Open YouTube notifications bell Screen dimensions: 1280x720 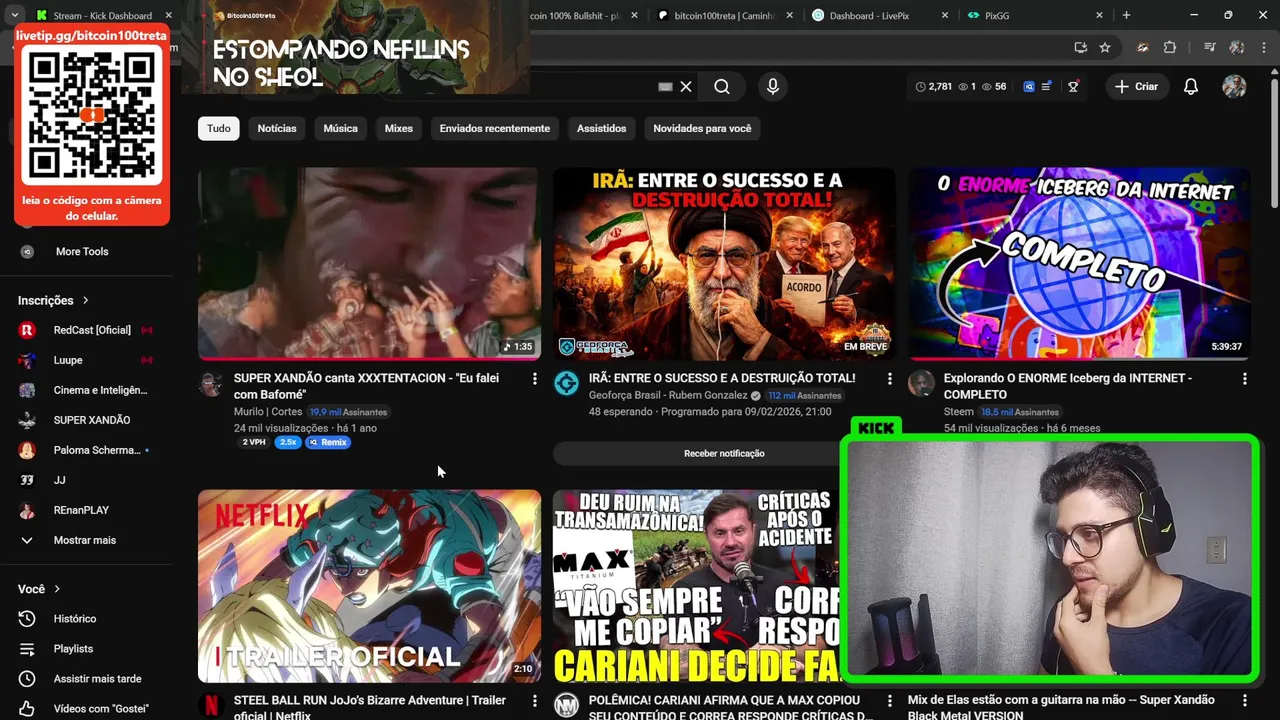coord(1190,87)
